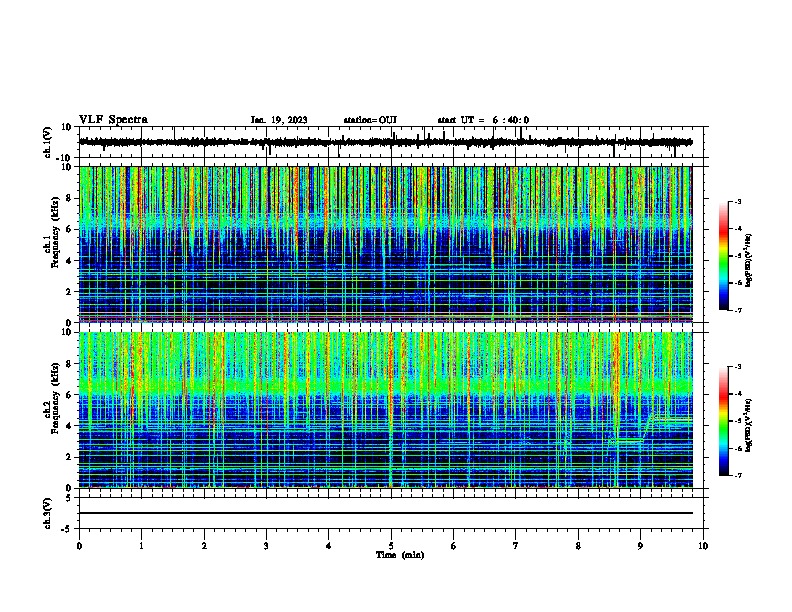Click the ch.2 colorbar "-7" bottom label
The height and width of the screenshot is (612, 792).
[738, 476]
